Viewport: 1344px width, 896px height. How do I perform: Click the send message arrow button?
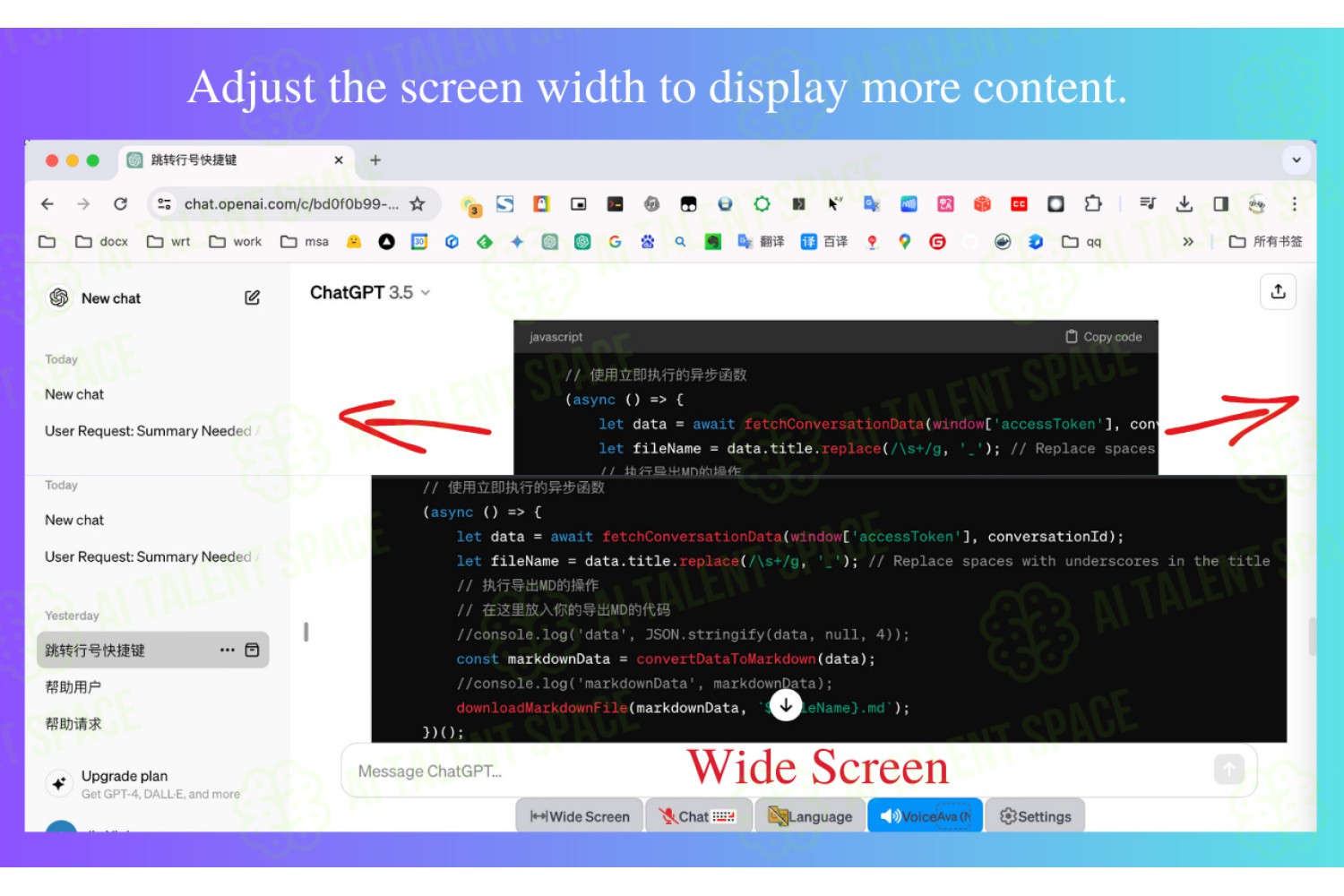point(1229,769)
